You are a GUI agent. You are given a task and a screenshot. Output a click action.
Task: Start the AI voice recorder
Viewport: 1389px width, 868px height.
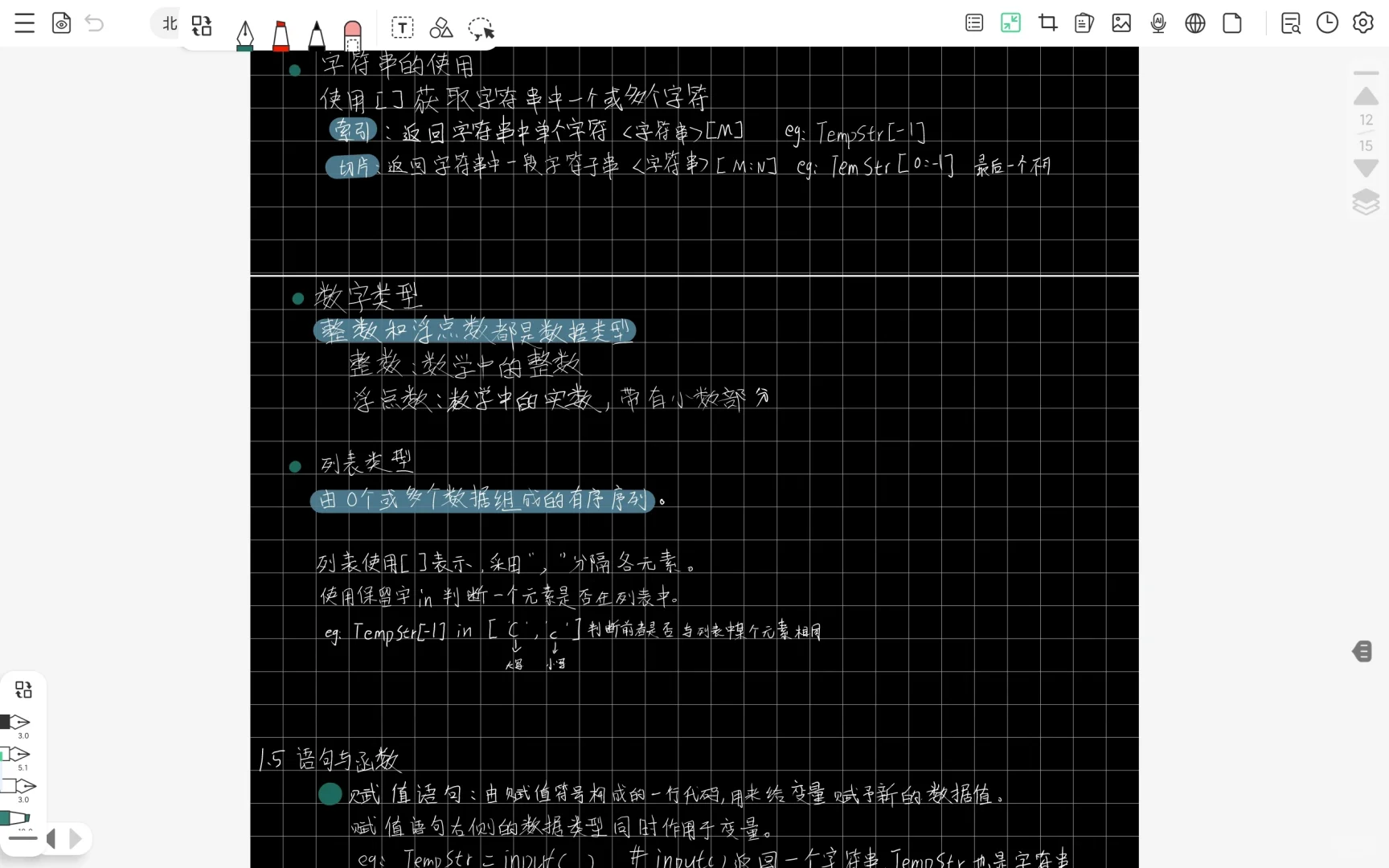coord(1157,23)
